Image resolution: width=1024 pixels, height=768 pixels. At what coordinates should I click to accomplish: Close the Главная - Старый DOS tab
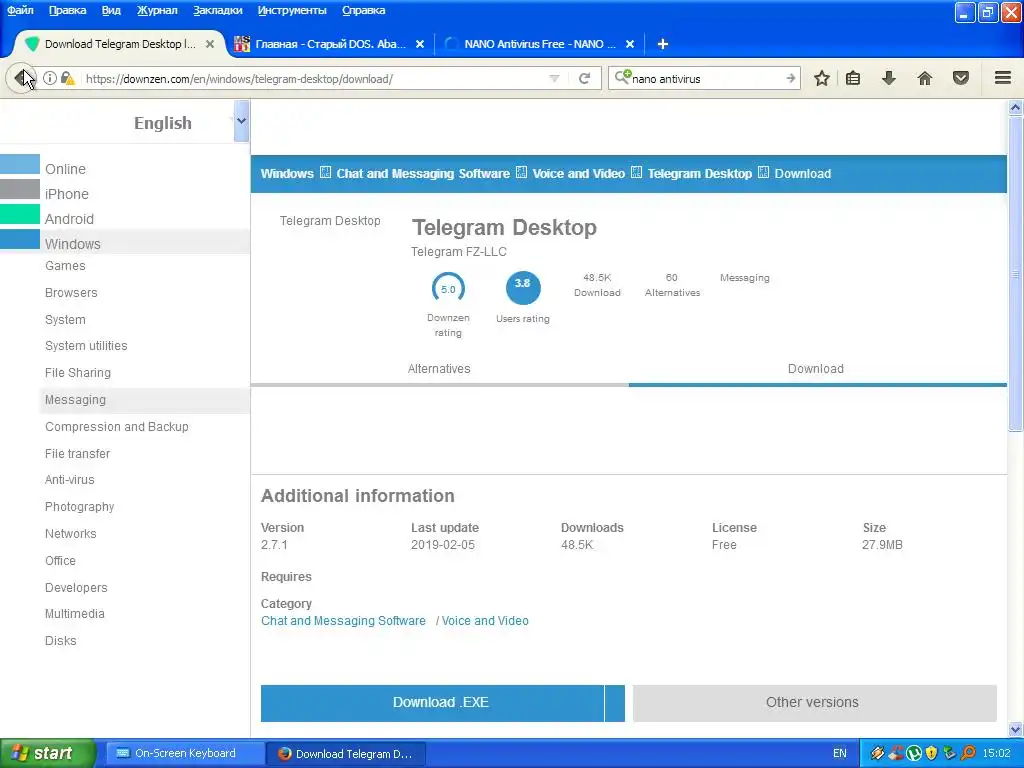coord(420,44)
